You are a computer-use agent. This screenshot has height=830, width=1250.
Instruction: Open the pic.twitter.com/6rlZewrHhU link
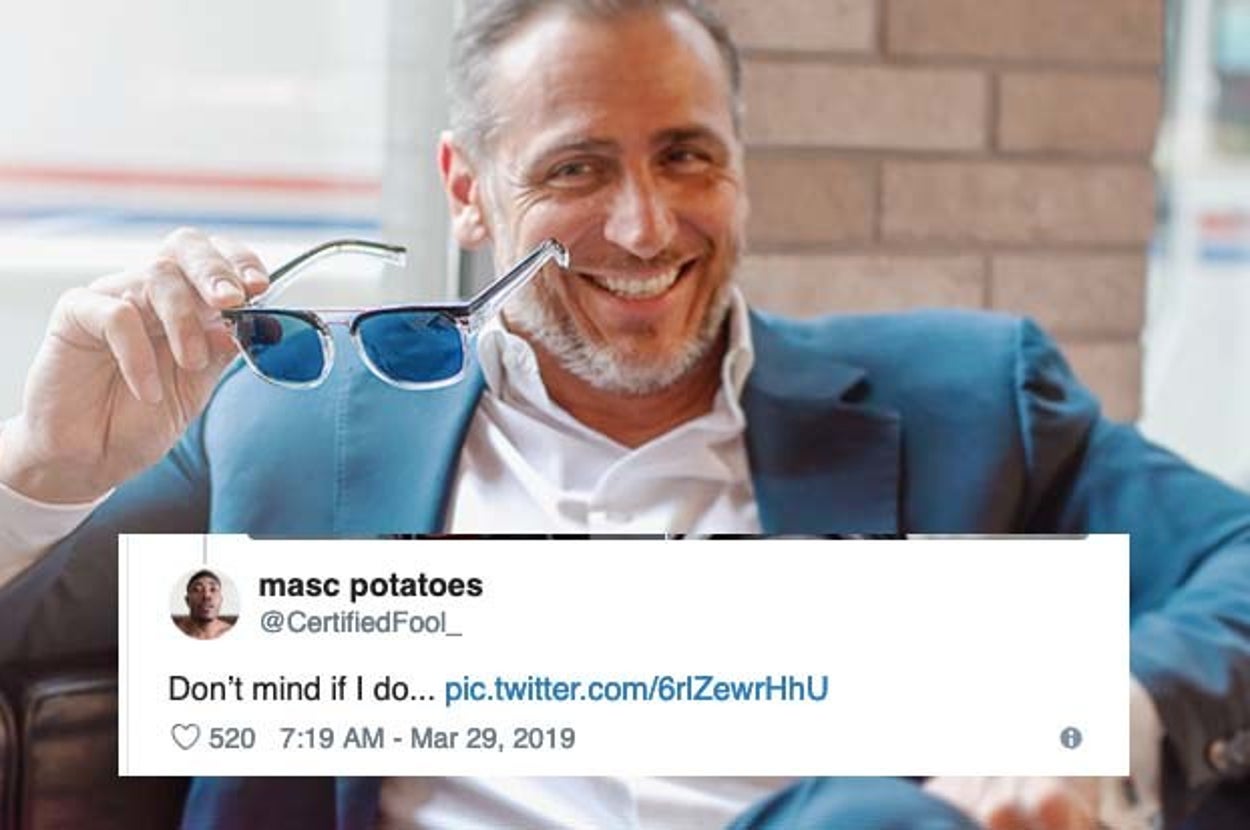click(636, 689)
